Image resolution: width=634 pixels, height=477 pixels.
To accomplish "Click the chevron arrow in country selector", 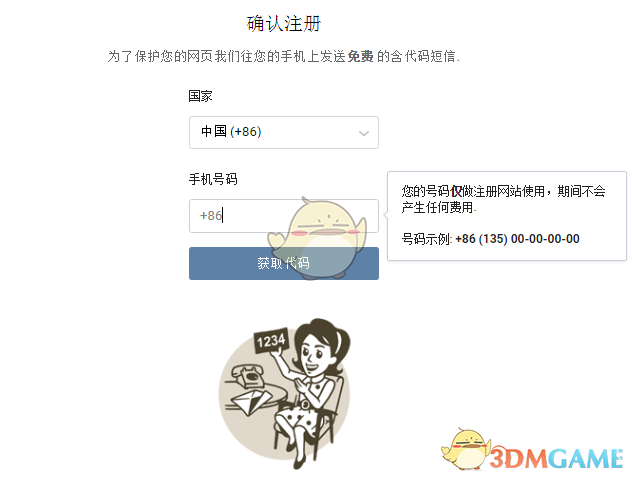I will 364,133.
